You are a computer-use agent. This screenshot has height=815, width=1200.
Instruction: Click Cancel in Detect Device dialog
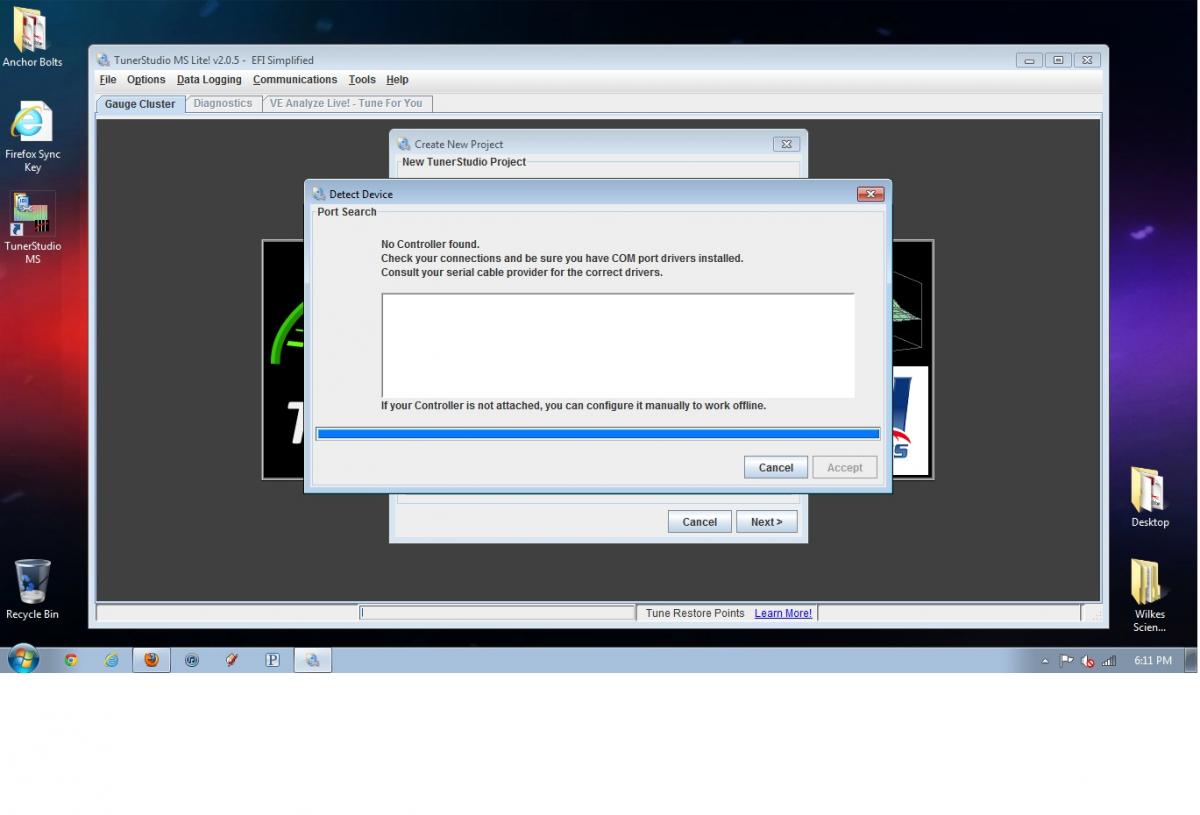coord(776,467)
